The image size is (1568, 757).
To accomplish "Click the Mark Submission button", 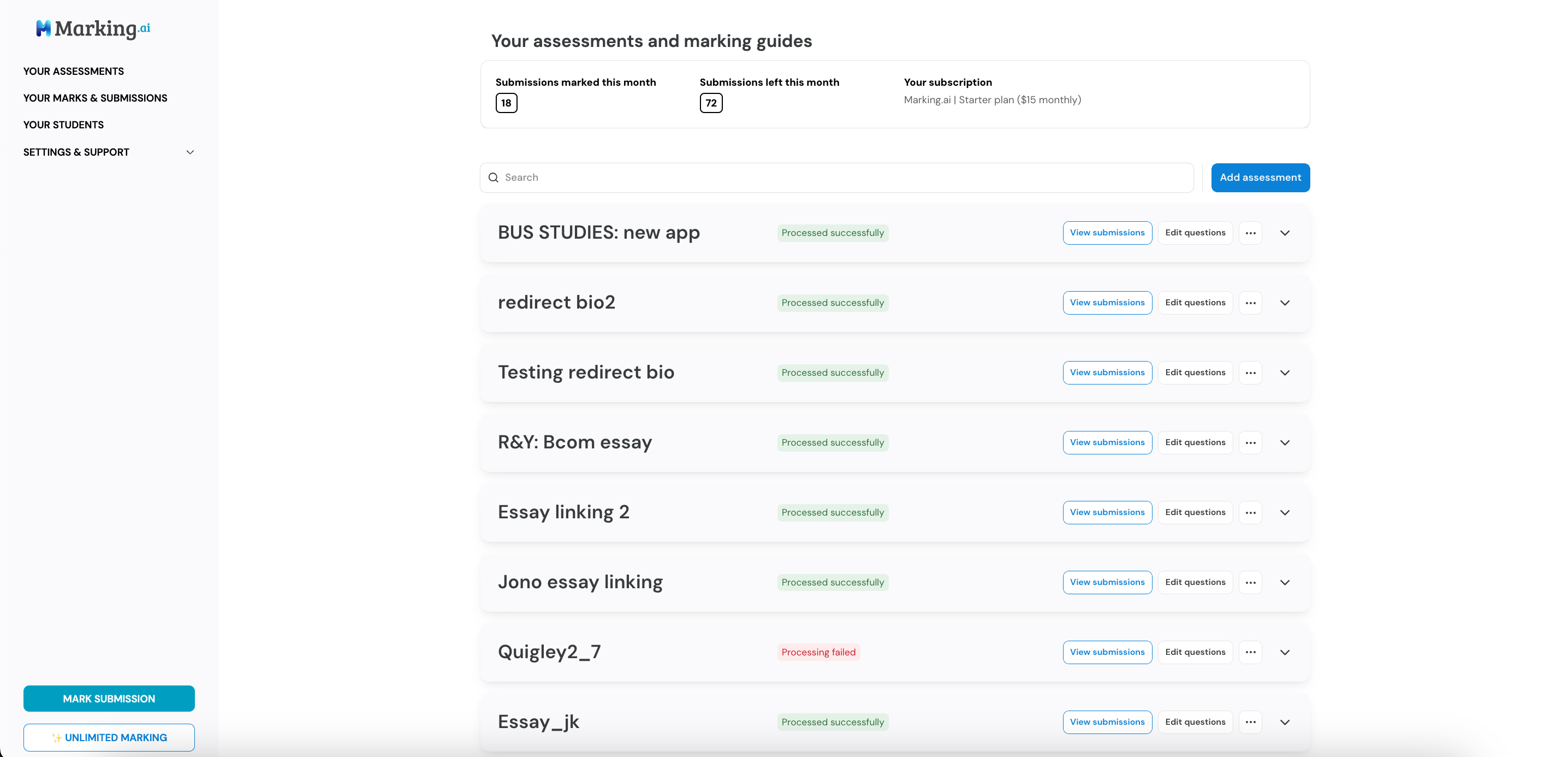I will tap(109, 699).
